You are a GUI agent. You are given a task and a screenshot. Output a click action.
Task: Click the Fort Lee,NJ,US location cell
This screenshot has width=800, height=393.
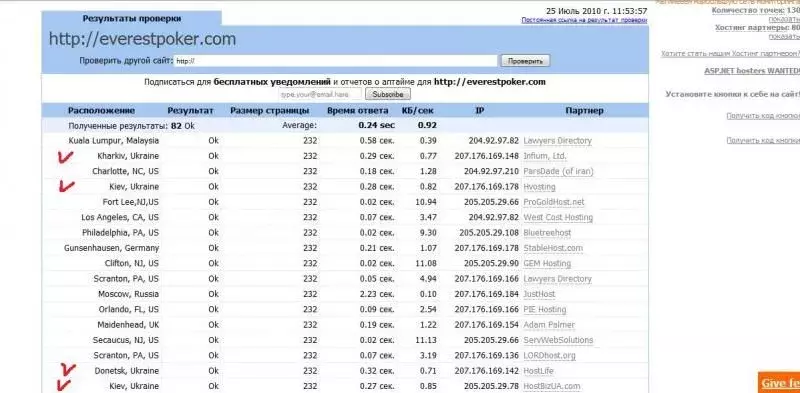coord(131,202)
